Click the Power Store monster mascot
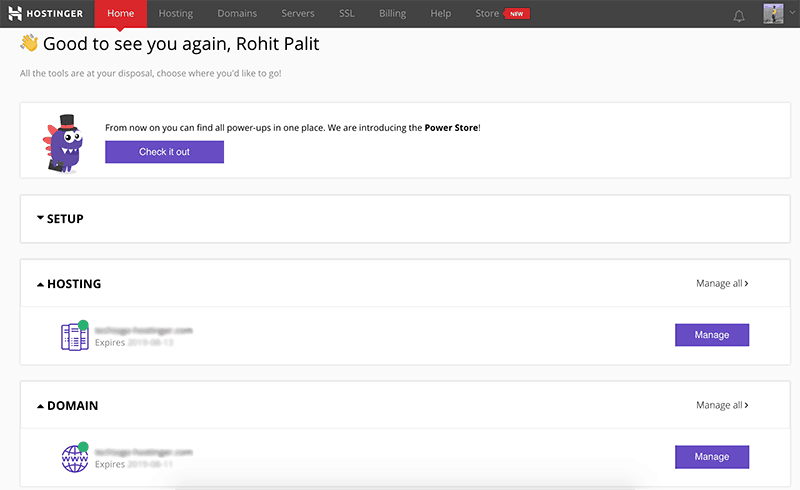 click(63, 143)
